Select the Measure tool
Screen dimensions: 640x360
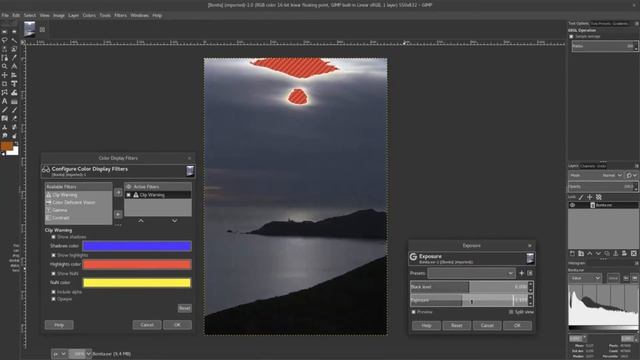click(14, 66)
